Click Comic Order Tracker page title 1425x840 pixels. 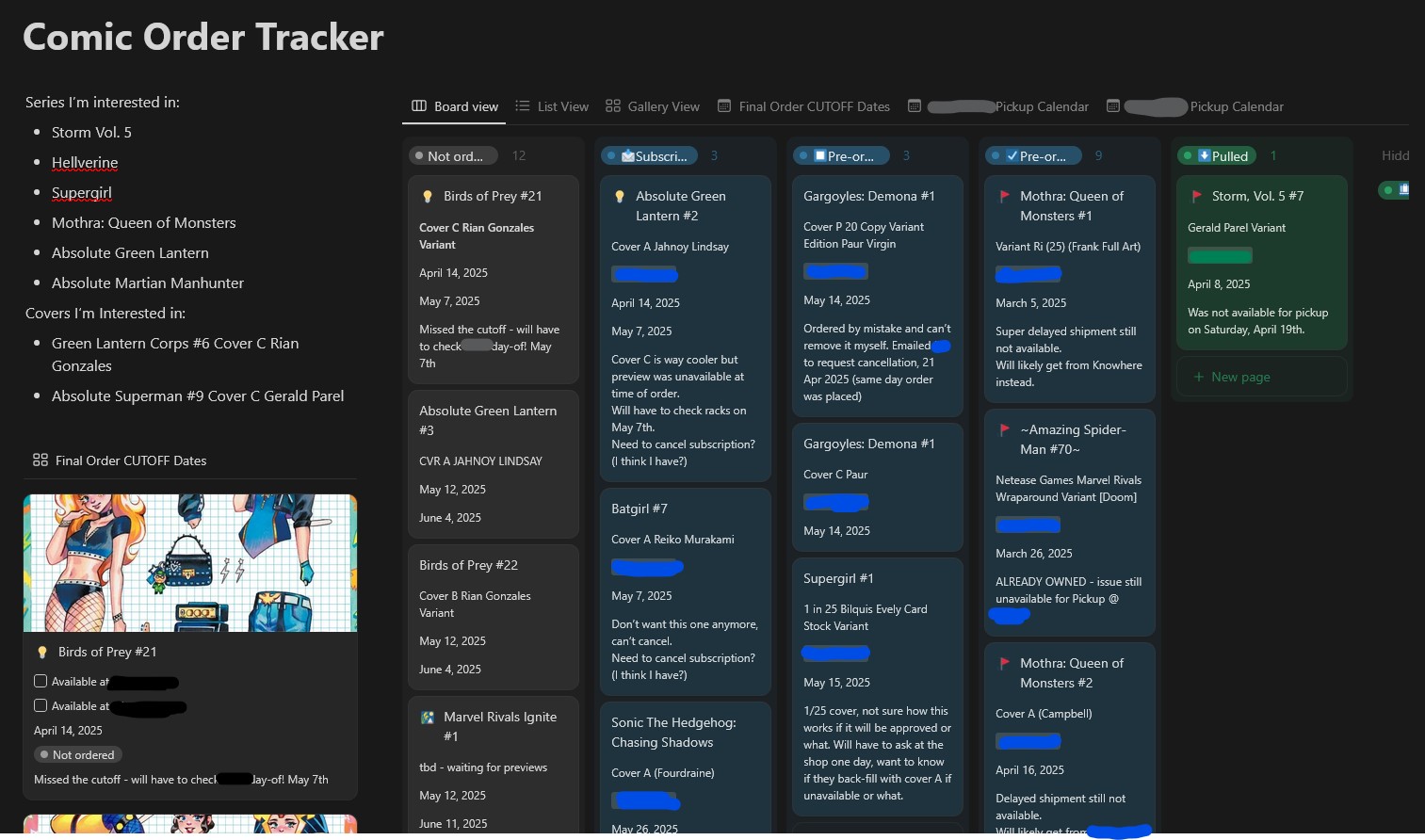202,37
